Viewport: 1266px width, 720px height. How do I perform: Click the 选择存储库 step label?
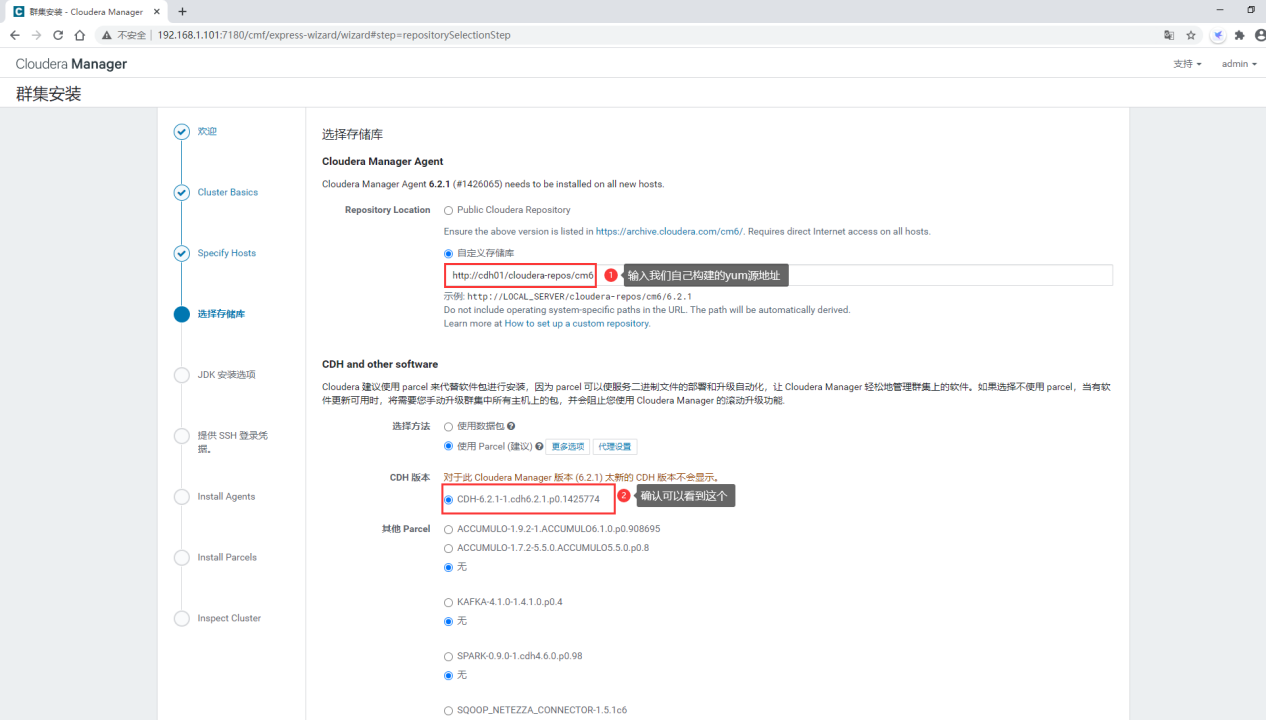point(221,314)
